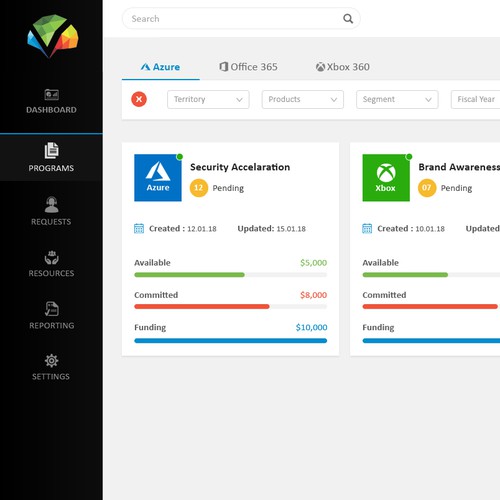The image size is (500, 500).
Task: Click the Office logo in Office 365 tab
Action: [223, 67]
